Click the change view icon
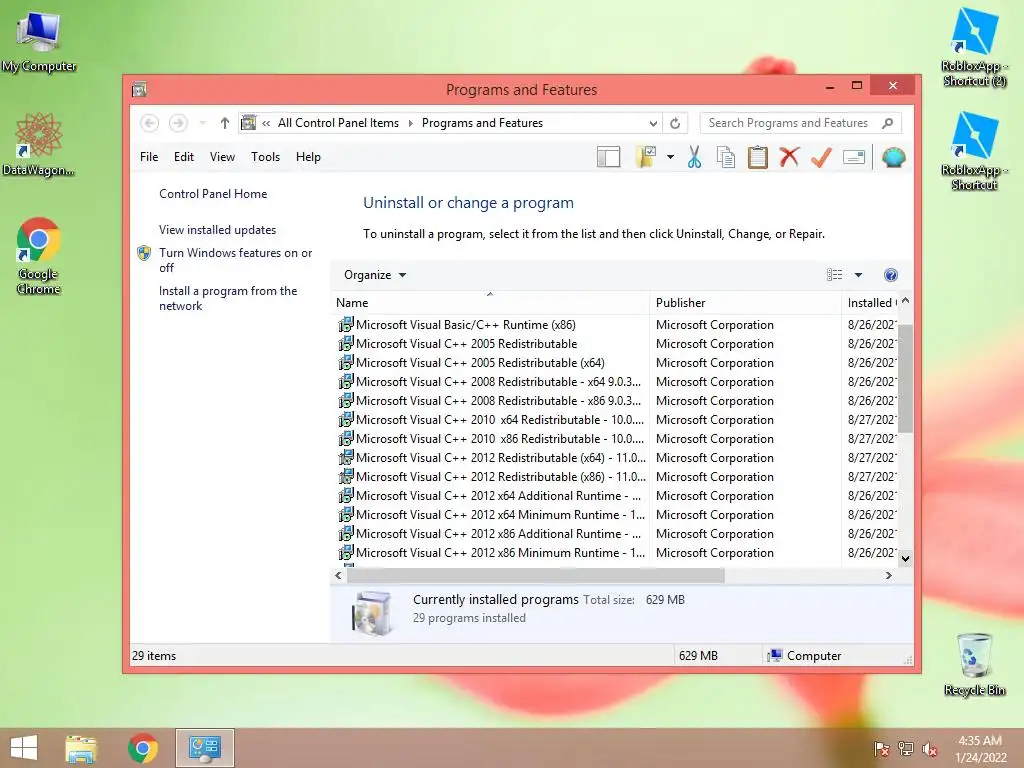The height and width of the screenshot is (768, 1024). (834, 275)
